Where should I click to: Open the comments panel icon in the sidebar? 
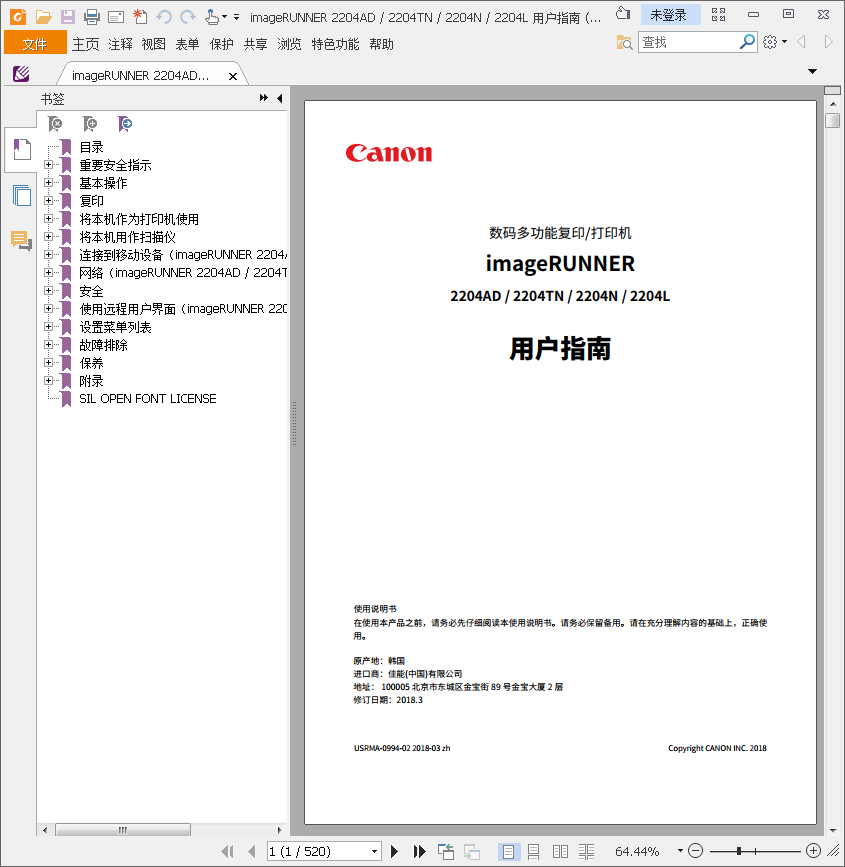tap(22, 241)
